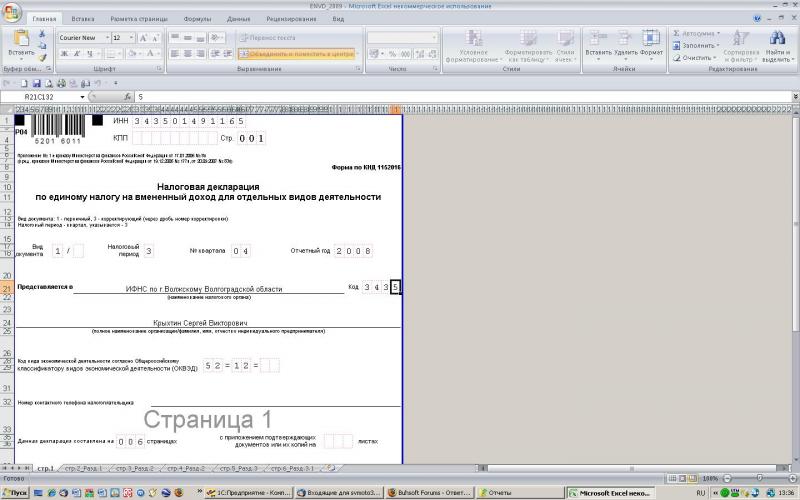Click the Format Painter brush icon
The image size is (800, 500).
43,57
